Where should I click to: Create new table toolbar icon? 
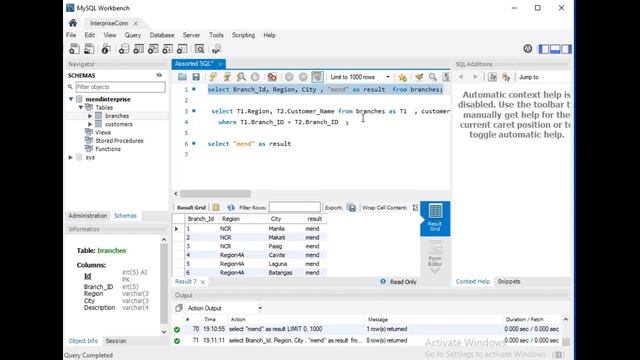[138, 49]
